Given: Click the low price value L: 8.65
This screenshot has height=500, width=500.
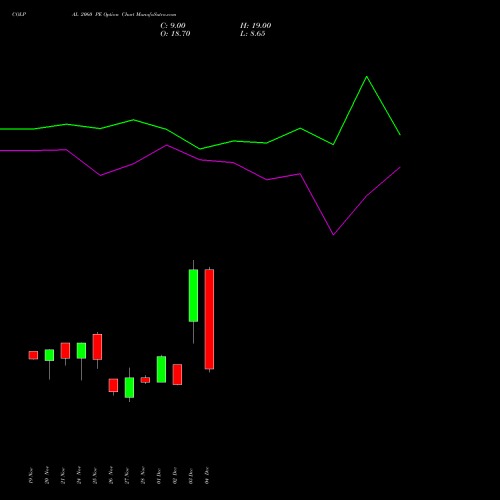Looking at the screenshot, I should (x=253, y=34).
